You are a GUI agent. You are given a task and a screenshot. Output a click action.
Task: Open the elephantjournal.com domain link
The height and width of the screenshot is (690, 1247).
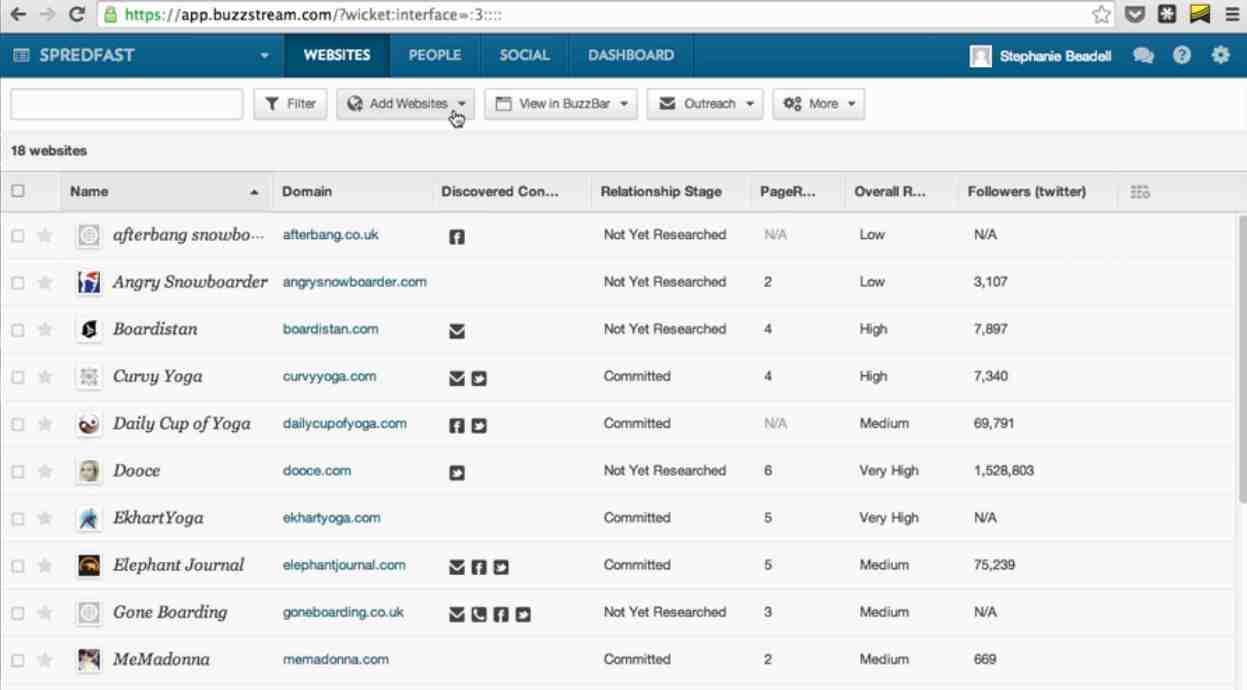344,565
